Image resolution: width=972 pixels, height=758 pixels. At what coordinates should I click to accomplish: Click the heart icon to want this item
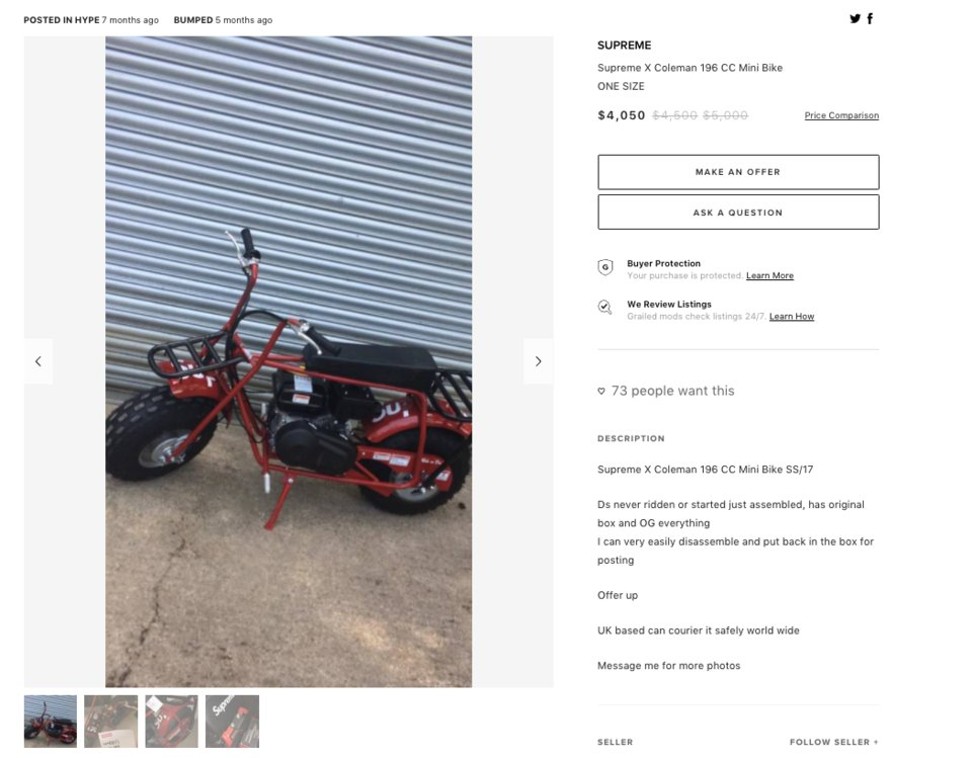click(x=601, y=391)
